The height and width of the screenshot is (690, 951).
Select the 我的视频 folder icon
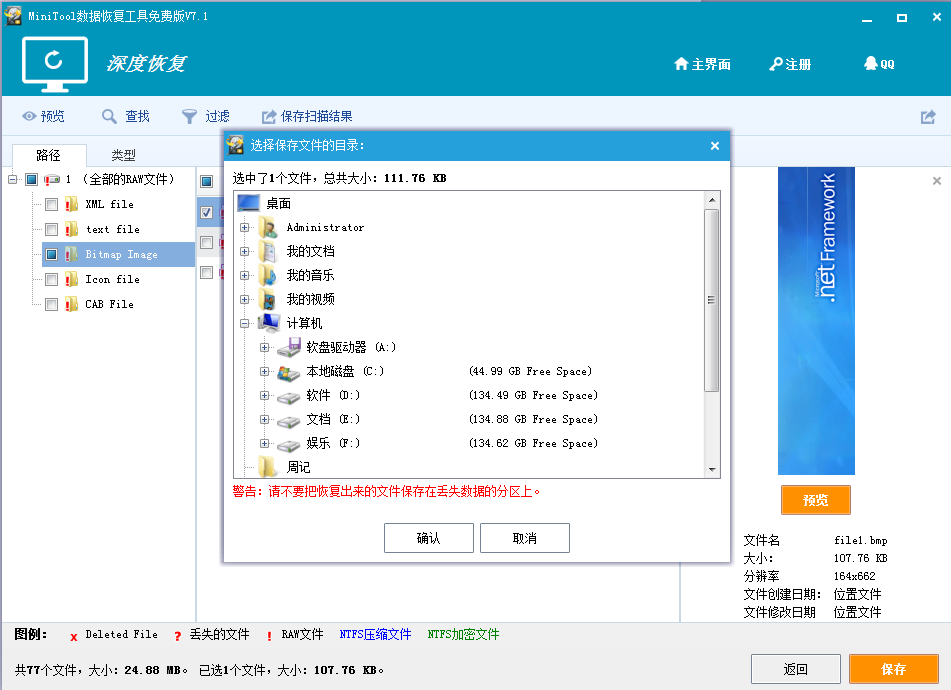pyautogui.click(x=269, y=299)
